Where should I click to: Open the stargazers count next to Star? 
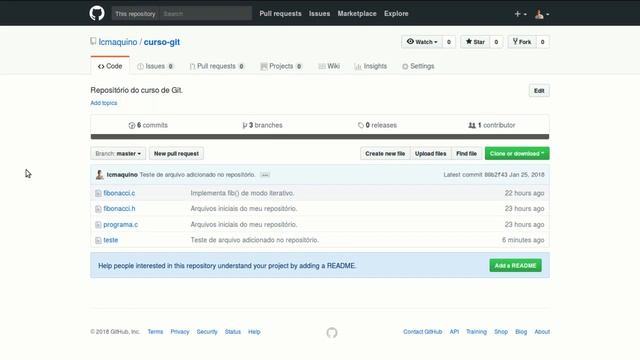pyautogui.click(x=496, y=42)
